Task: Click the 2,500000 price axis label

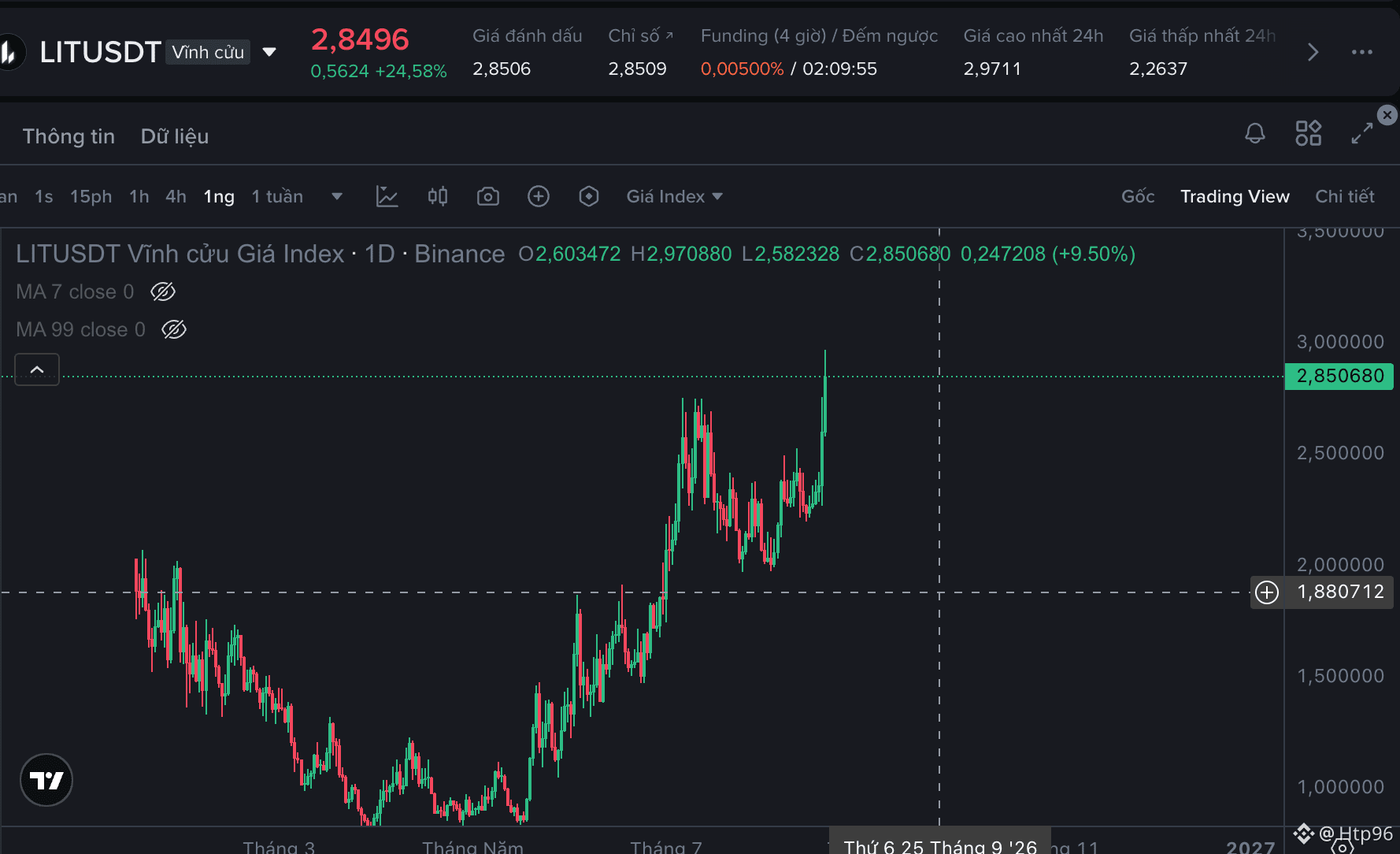Action: 1340,453
